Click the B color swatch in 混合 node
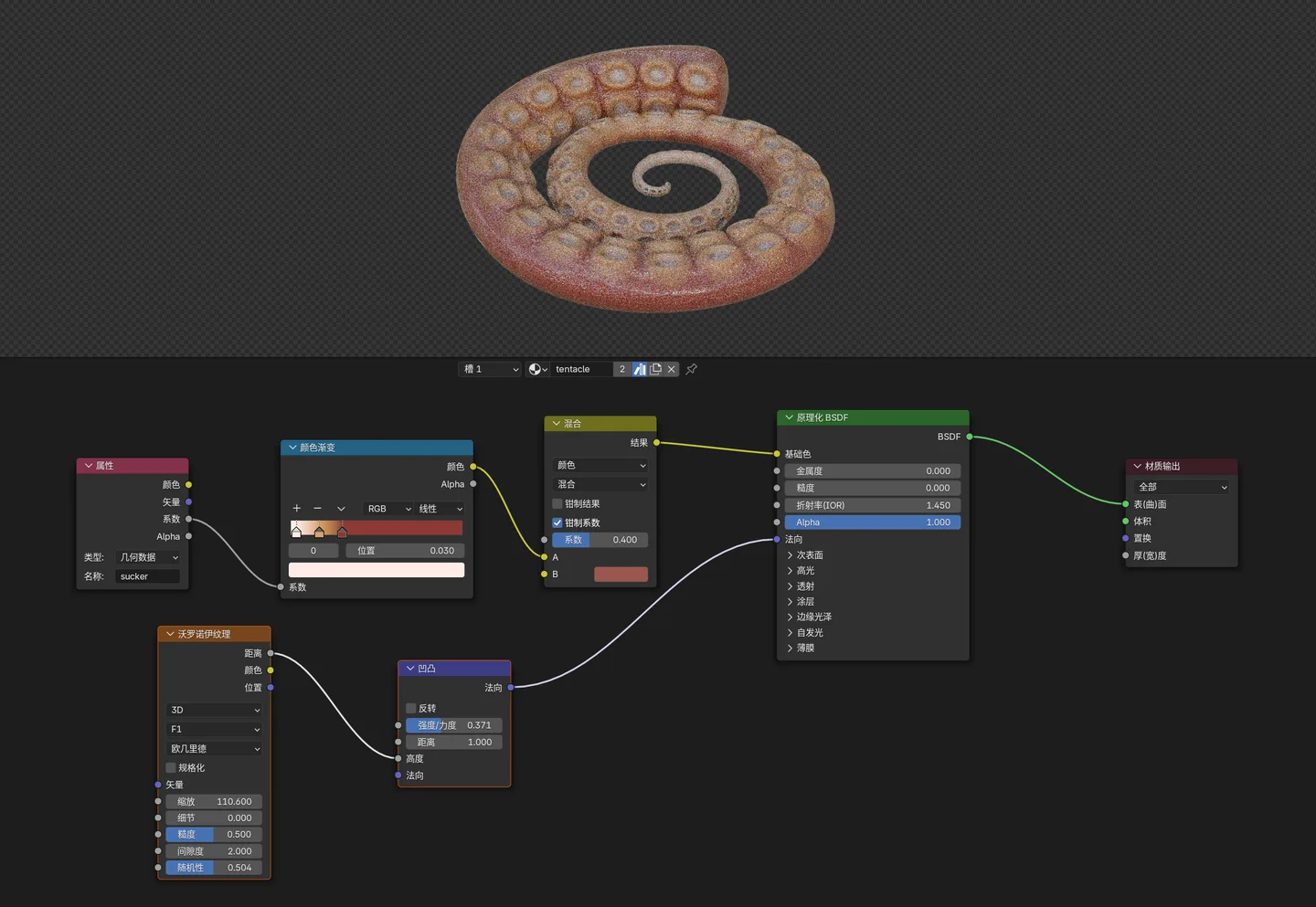The width and height of the screenshot is (1316, 907). [621, 575]
